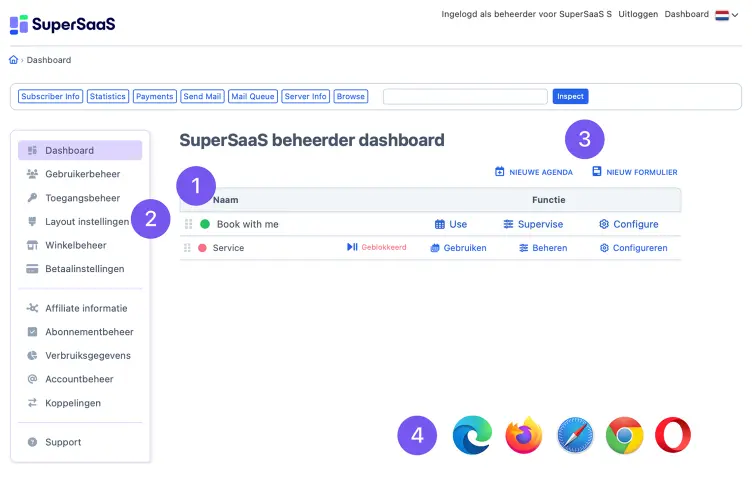Click the Winkelbeheer shop icon
752x492 pixels.
[32, 245]
